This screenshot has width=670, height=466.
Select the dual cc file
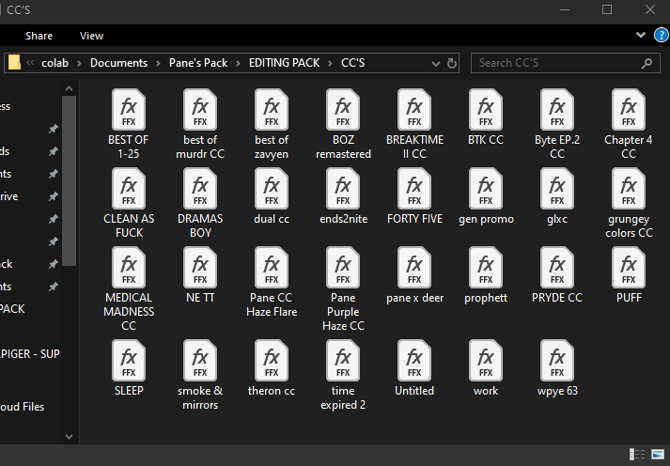coord(271,196)
